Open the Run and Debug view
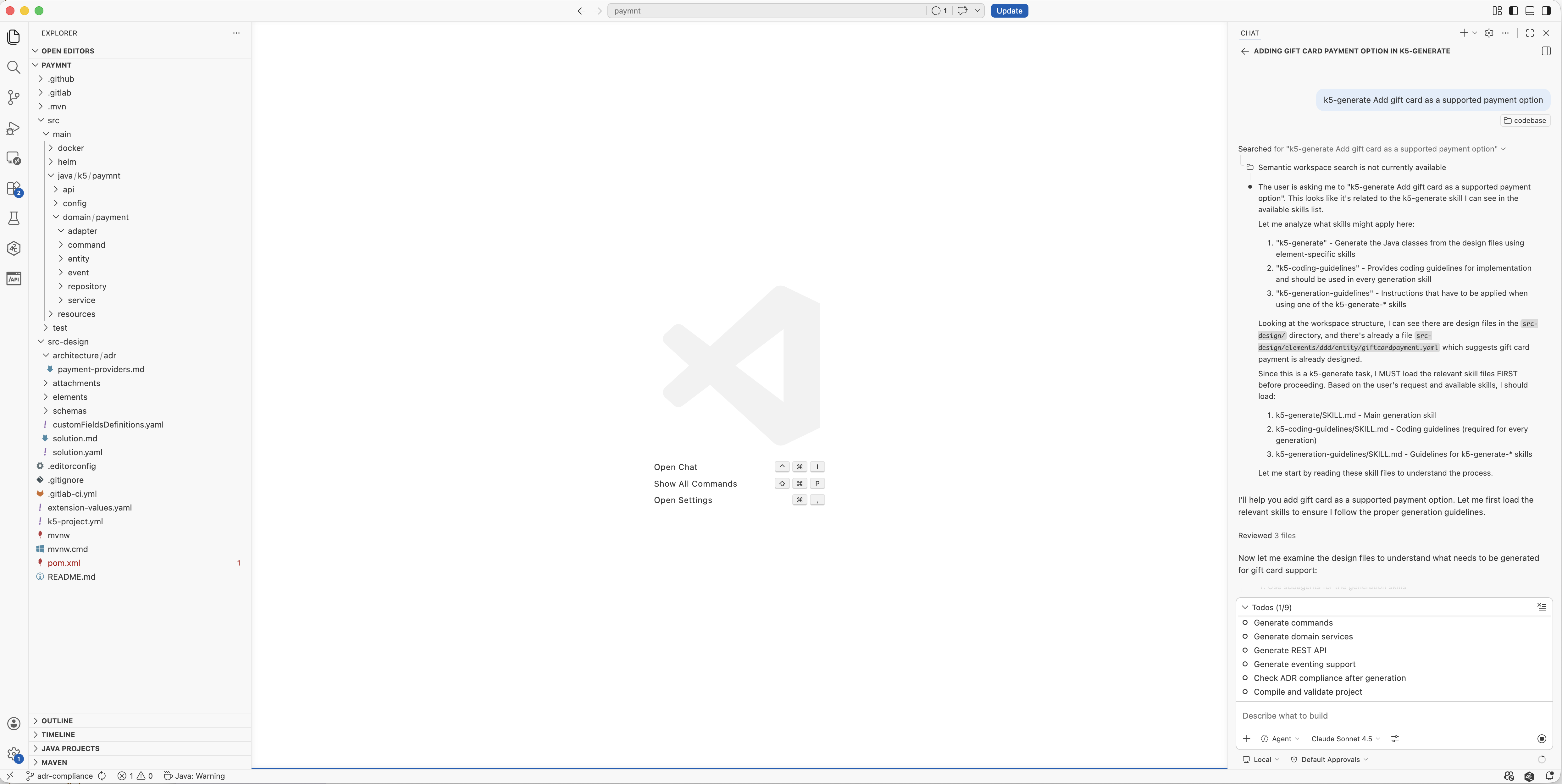Viewport: 1562px width, 784px height. tap(13, 128)
